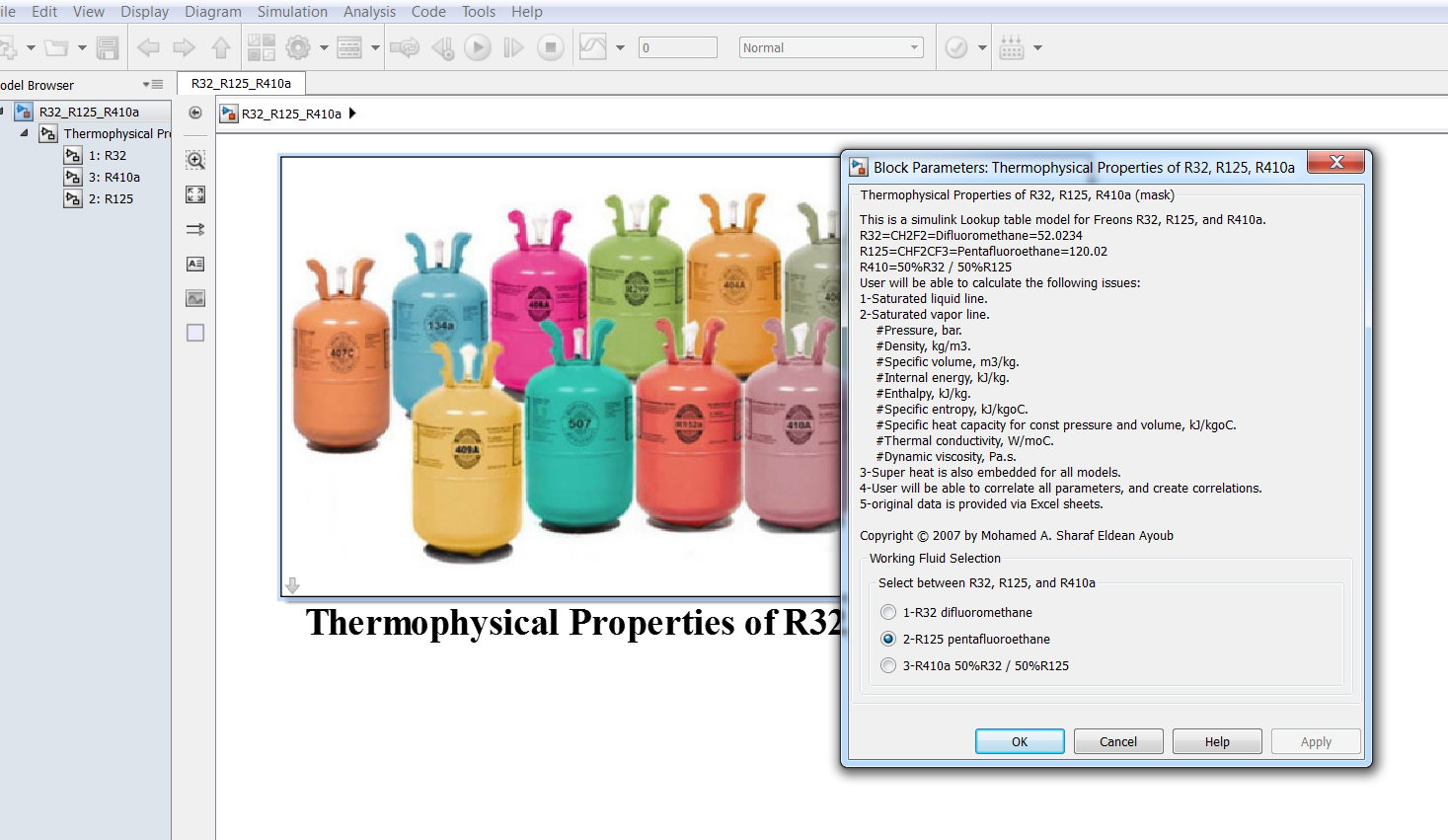This screenshot has height=840, width=1448.
Task: Stop the simulation
Action: click(x=550, y=46)
